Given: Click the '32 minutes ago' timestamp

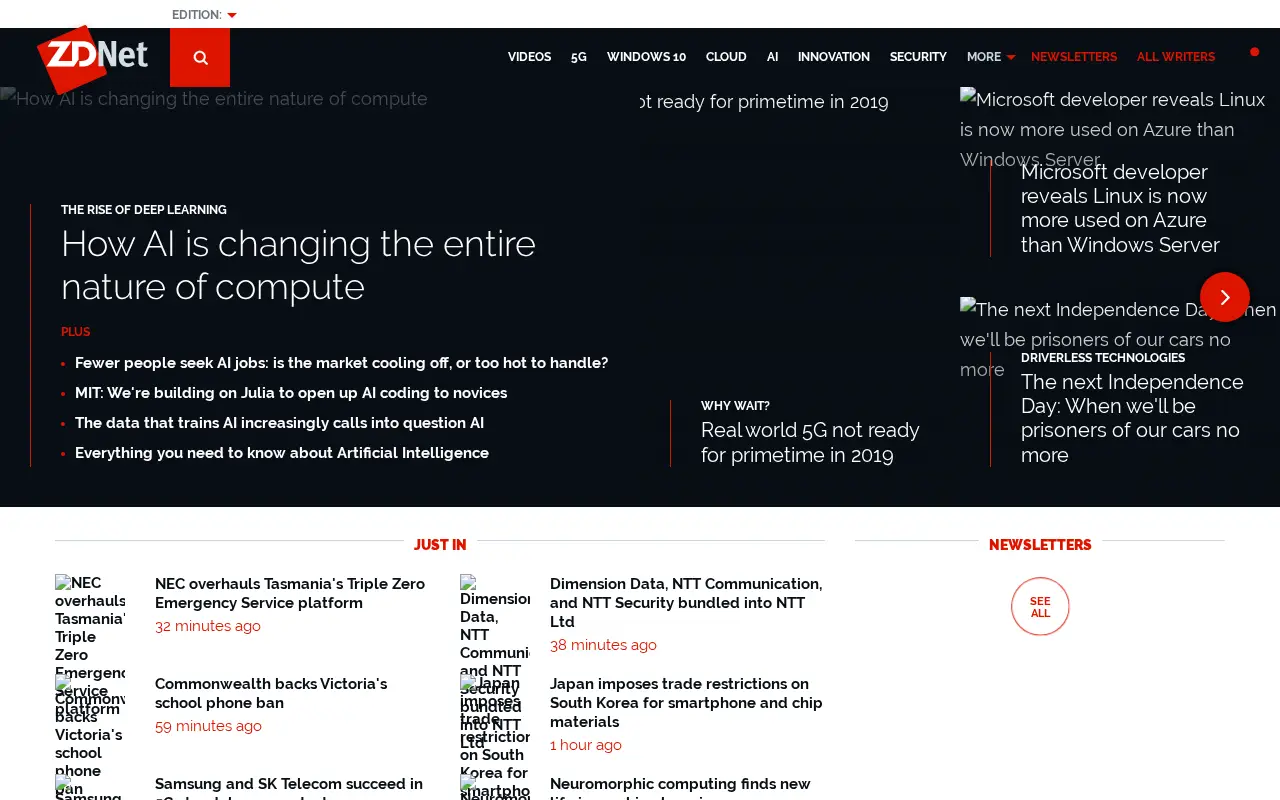Looking at the screenshot, I should pyautogui.click(x=208, y=626).
